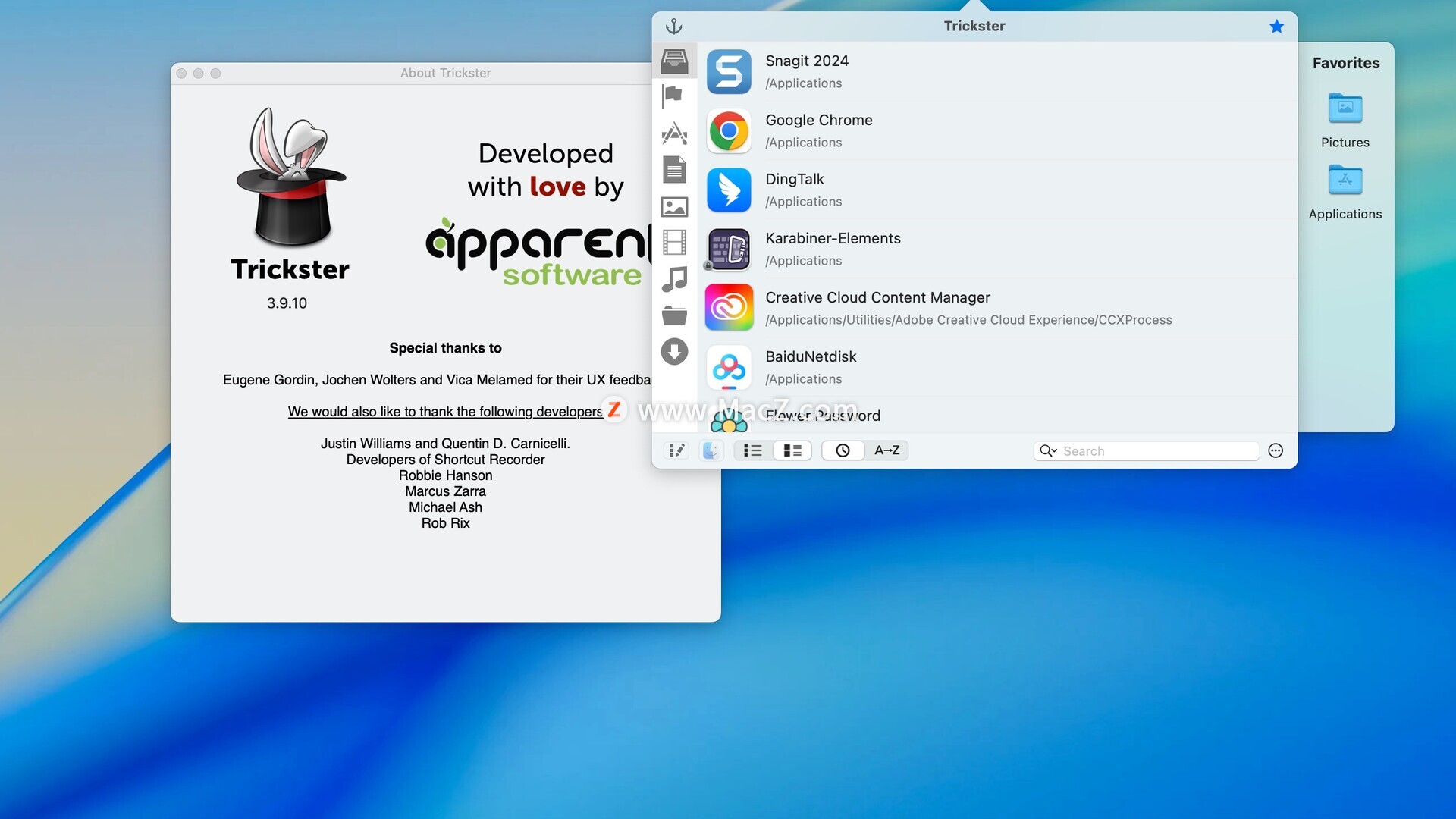Open Snagit 2024 app icon
The image size is (1456, 819).
729,71
